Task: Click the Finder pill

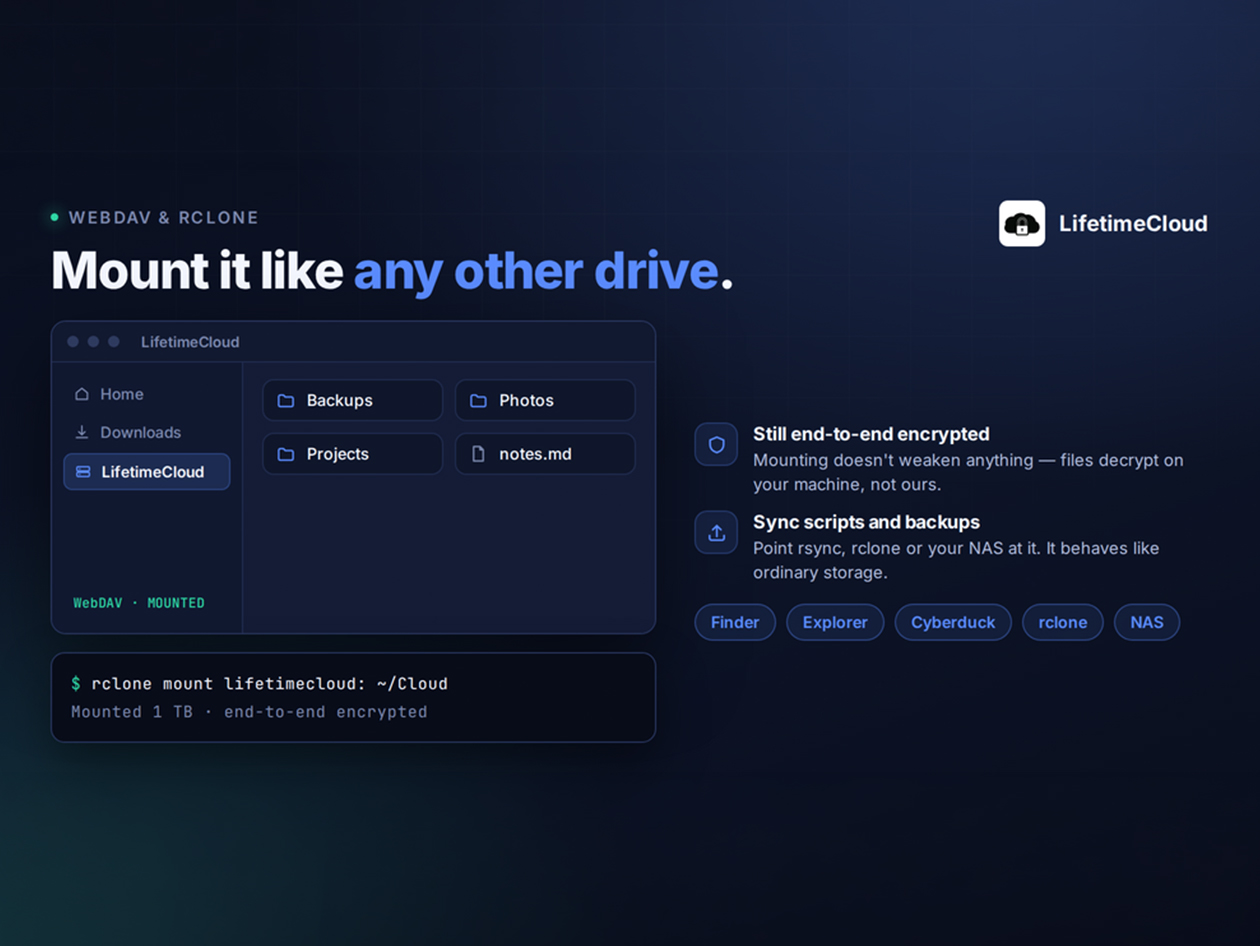Action: pos(735,622)
